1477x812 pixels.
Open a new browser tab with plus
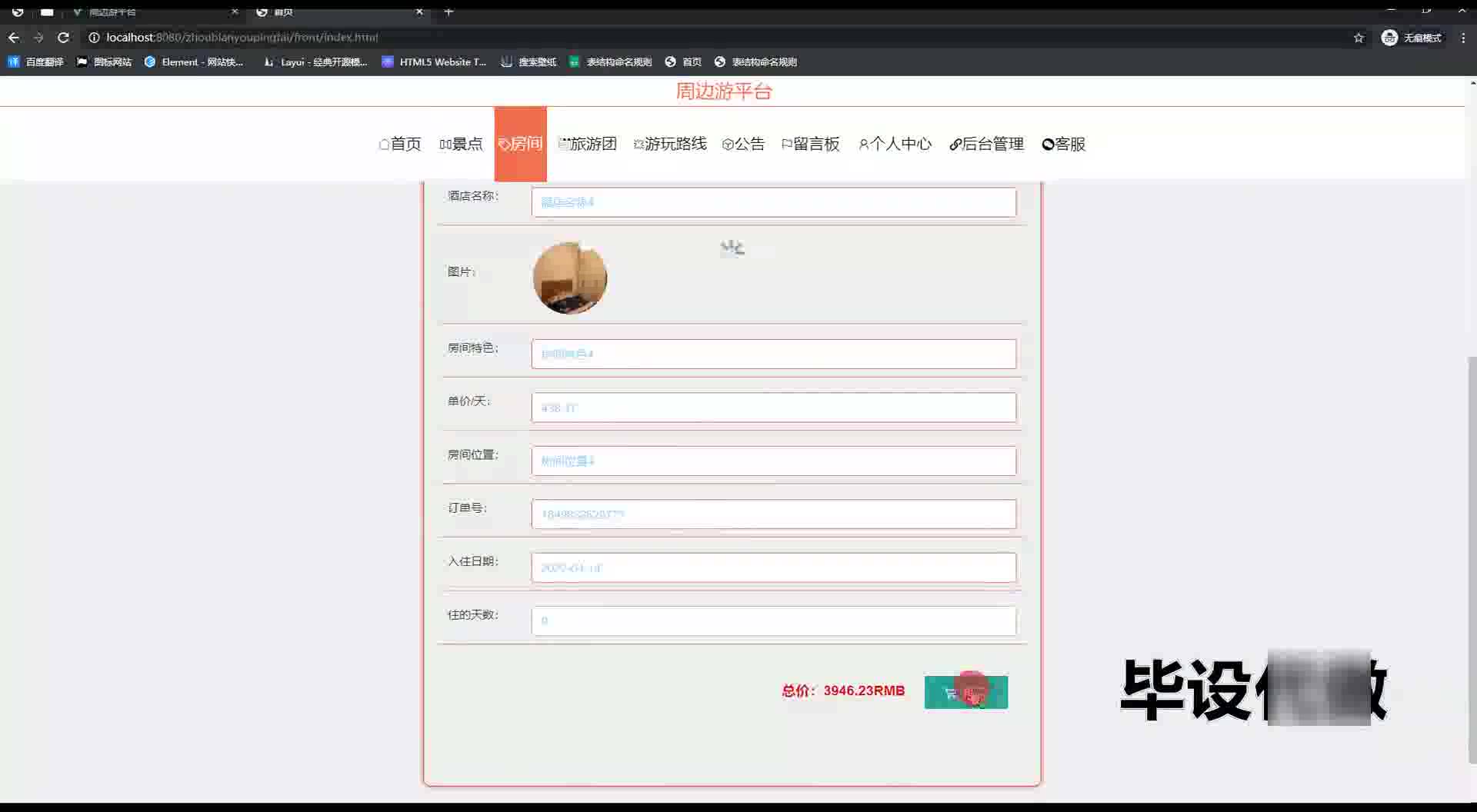tap(448, 12)
